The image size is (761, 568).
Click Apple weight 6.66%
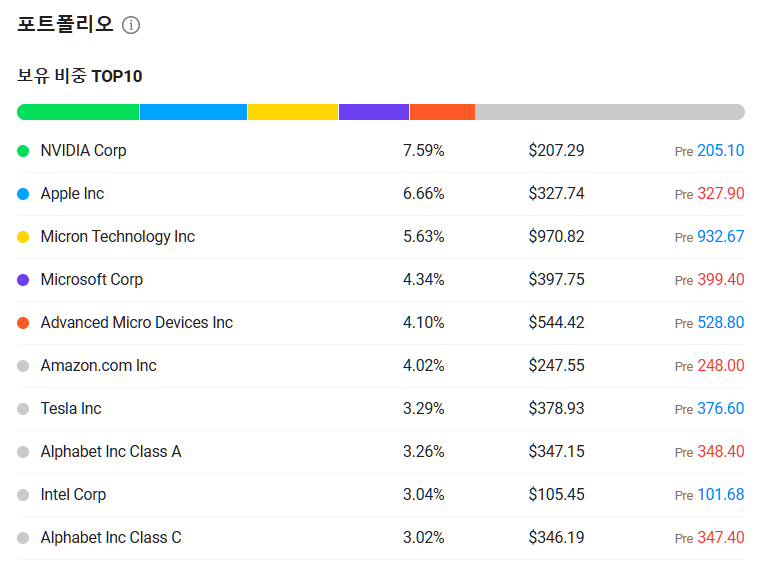pyautogui.click(x=424, y=194)
